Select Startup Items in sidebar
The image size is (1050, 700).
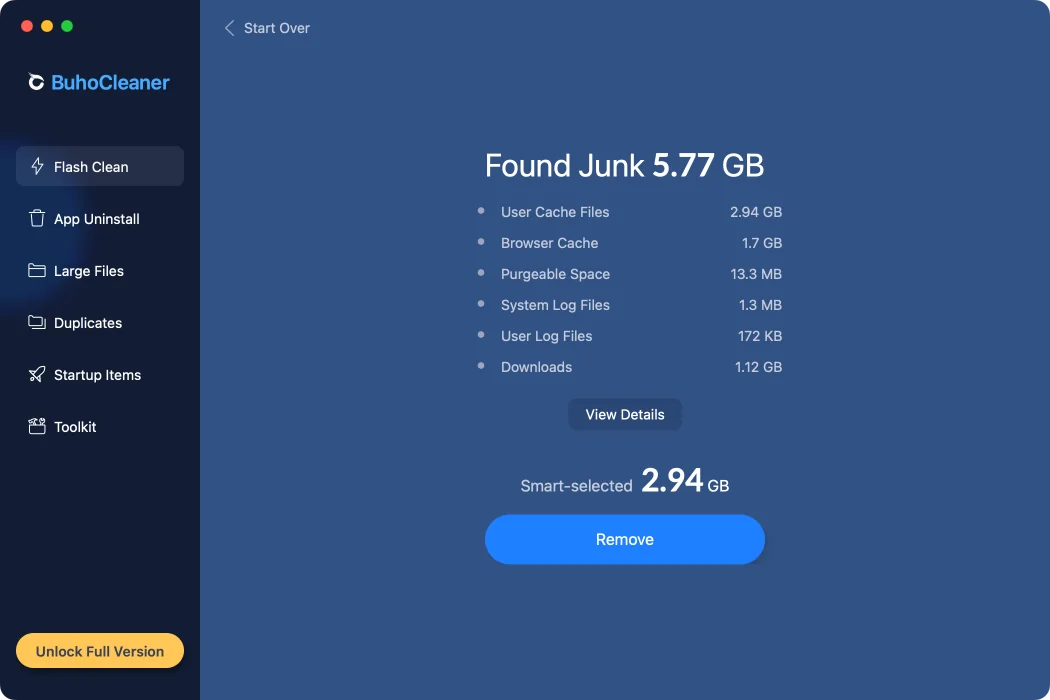(100, 374)
